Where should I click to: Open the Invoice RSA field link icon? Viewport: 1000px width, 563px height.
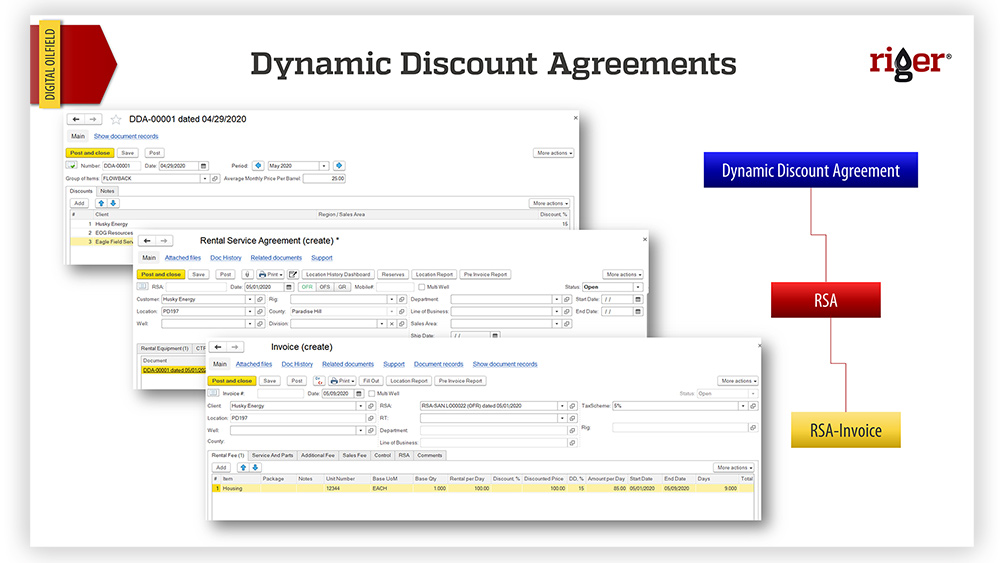coord(572,406)
